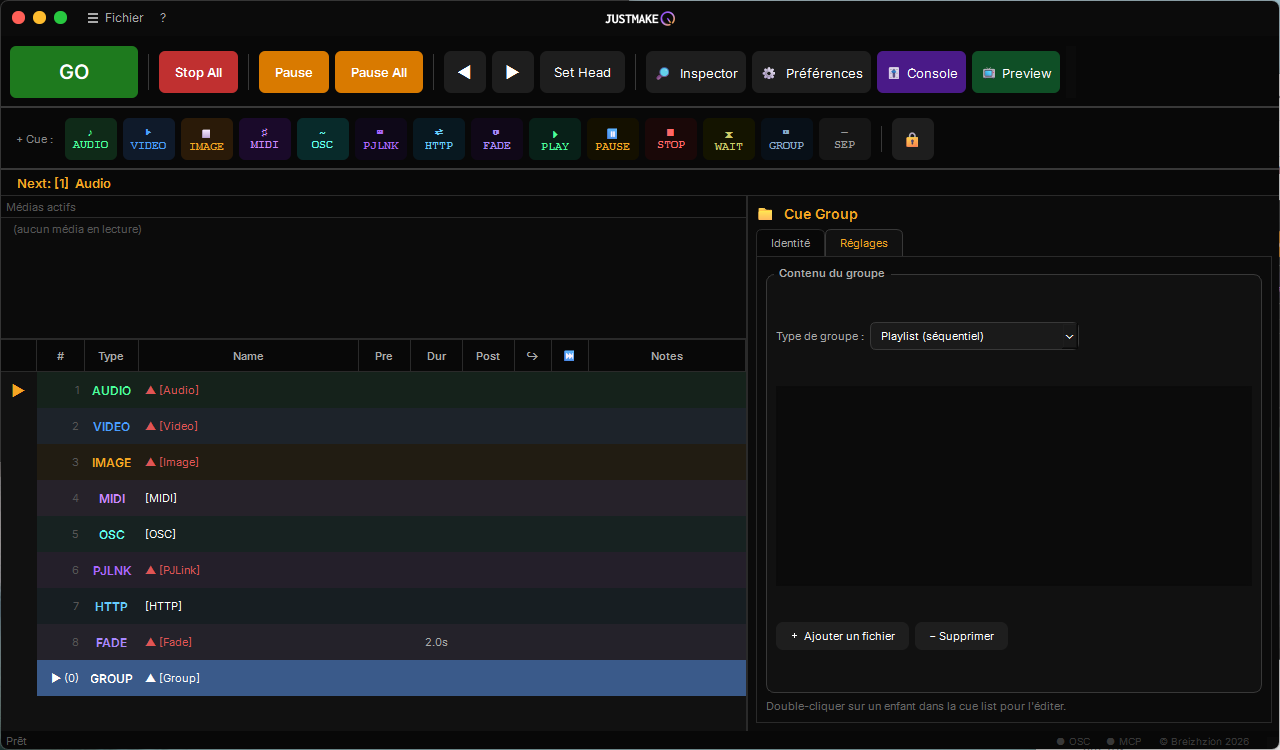This screenshot has width=1280, height=750.
Task: Switch to the Identité tab
Action: click(x=790, y=243)
